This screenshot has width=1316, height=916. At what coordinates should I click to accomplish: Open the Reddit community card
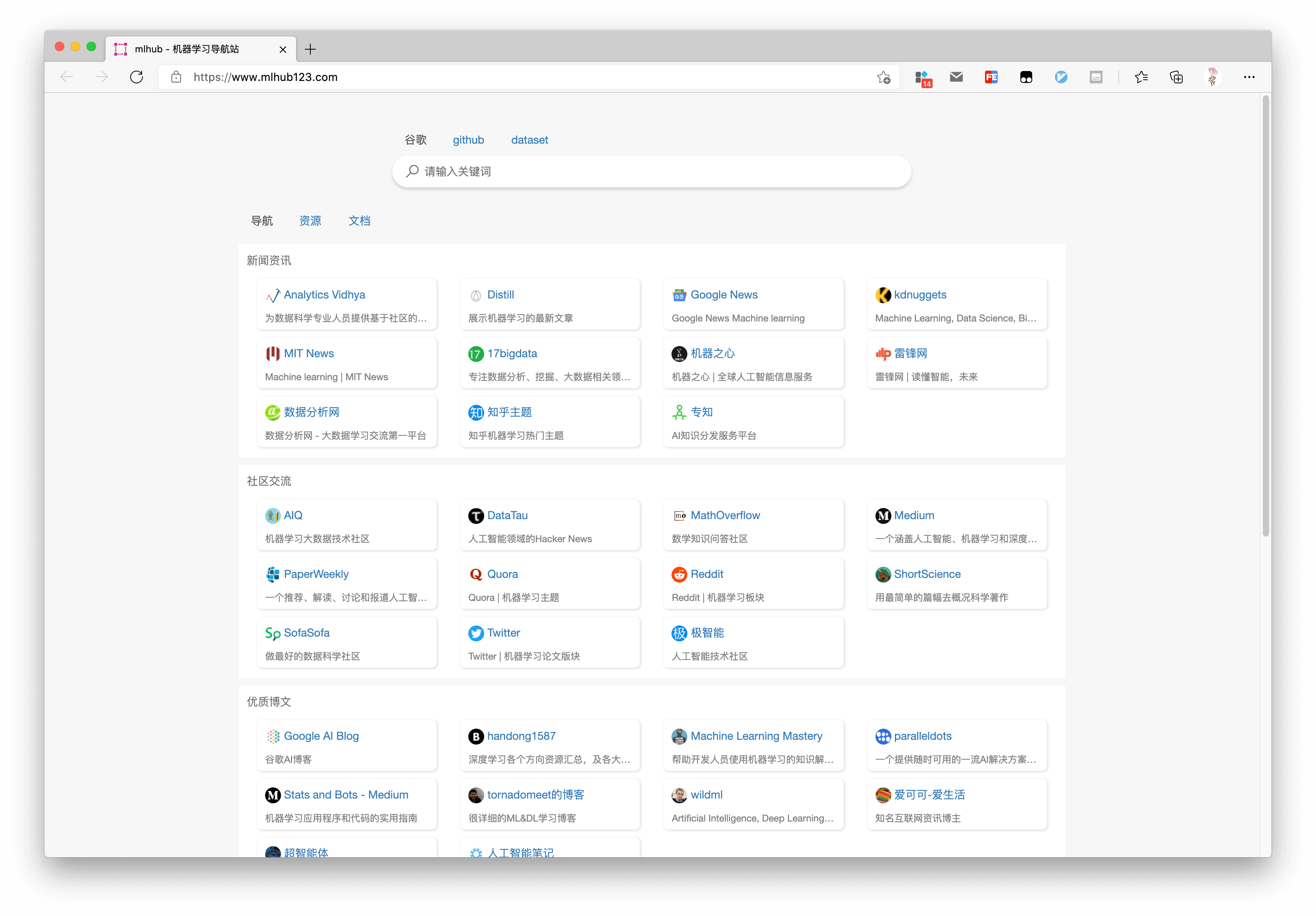[x=707, y=574]
